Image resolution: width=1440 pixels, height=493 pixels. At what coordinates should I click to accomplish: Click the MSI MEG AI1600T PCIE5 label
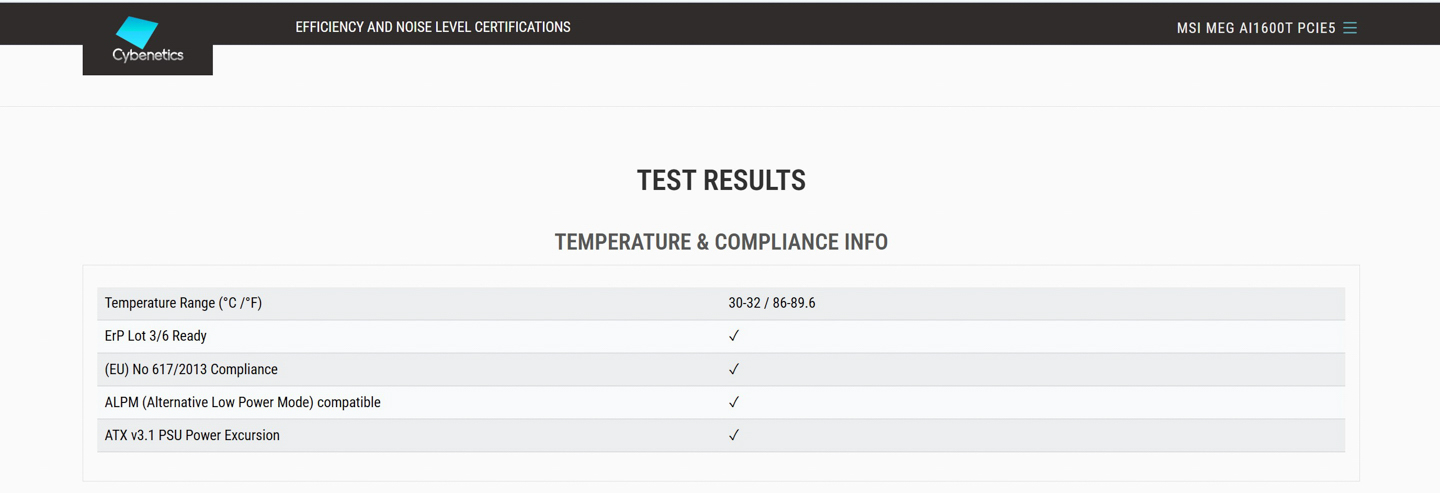pyautogui.click(x=1256, y=28)
